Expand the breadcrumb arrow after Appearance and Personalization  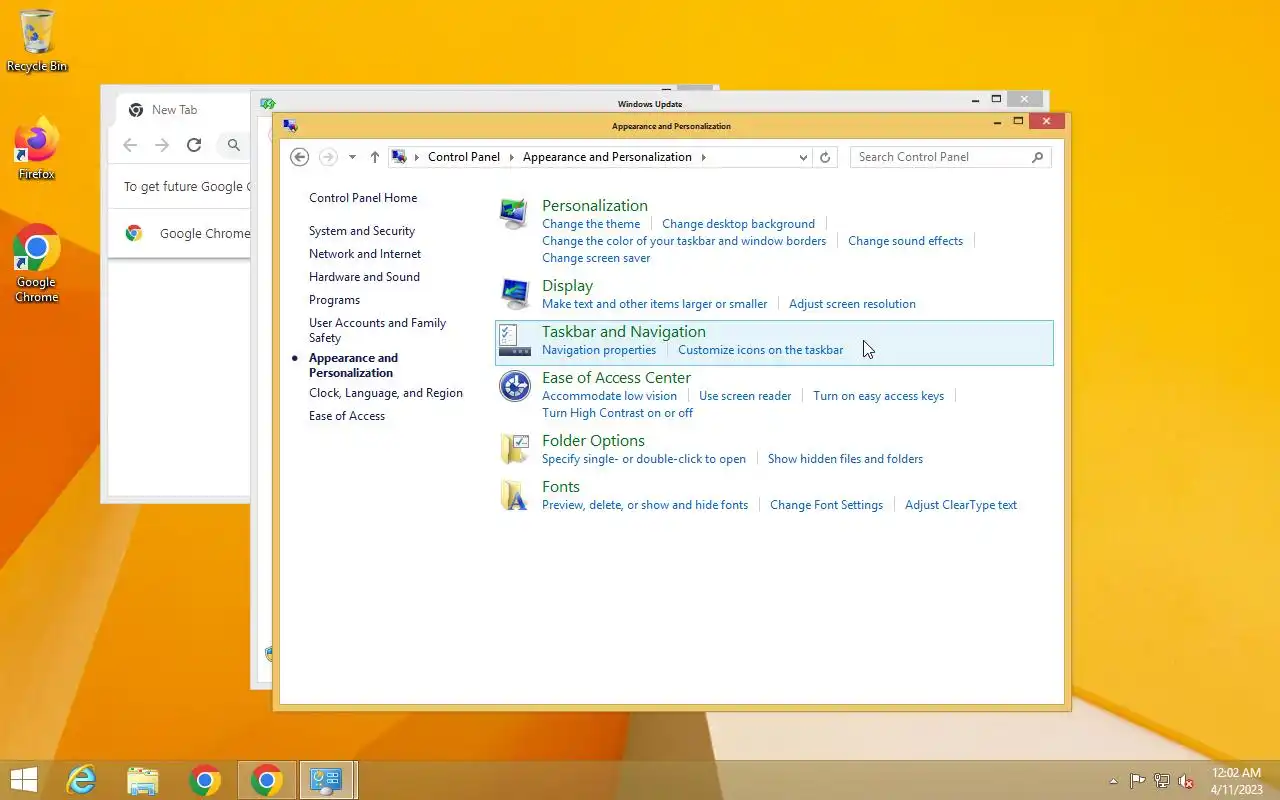click(x=703, y=157)
